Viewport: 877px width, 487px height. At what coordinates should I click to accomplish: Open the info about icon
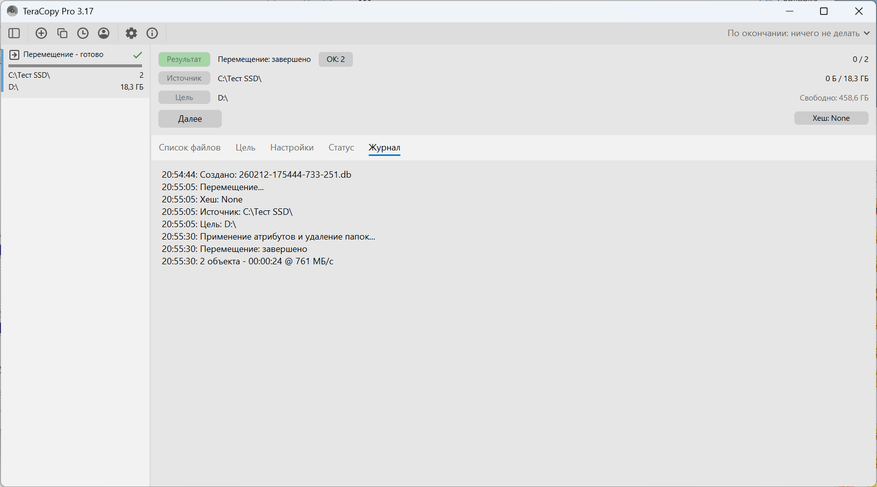[x=152, y=34]
